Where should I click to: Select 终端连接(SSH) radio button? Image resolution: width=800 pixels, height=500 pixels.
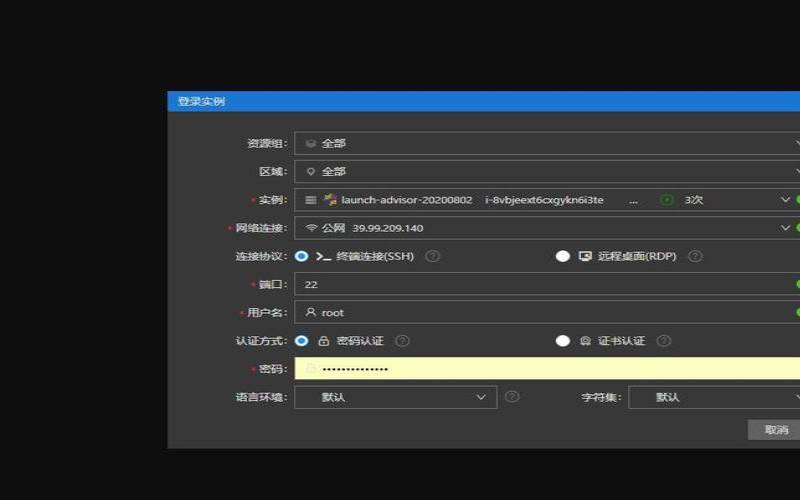point(302,256)
